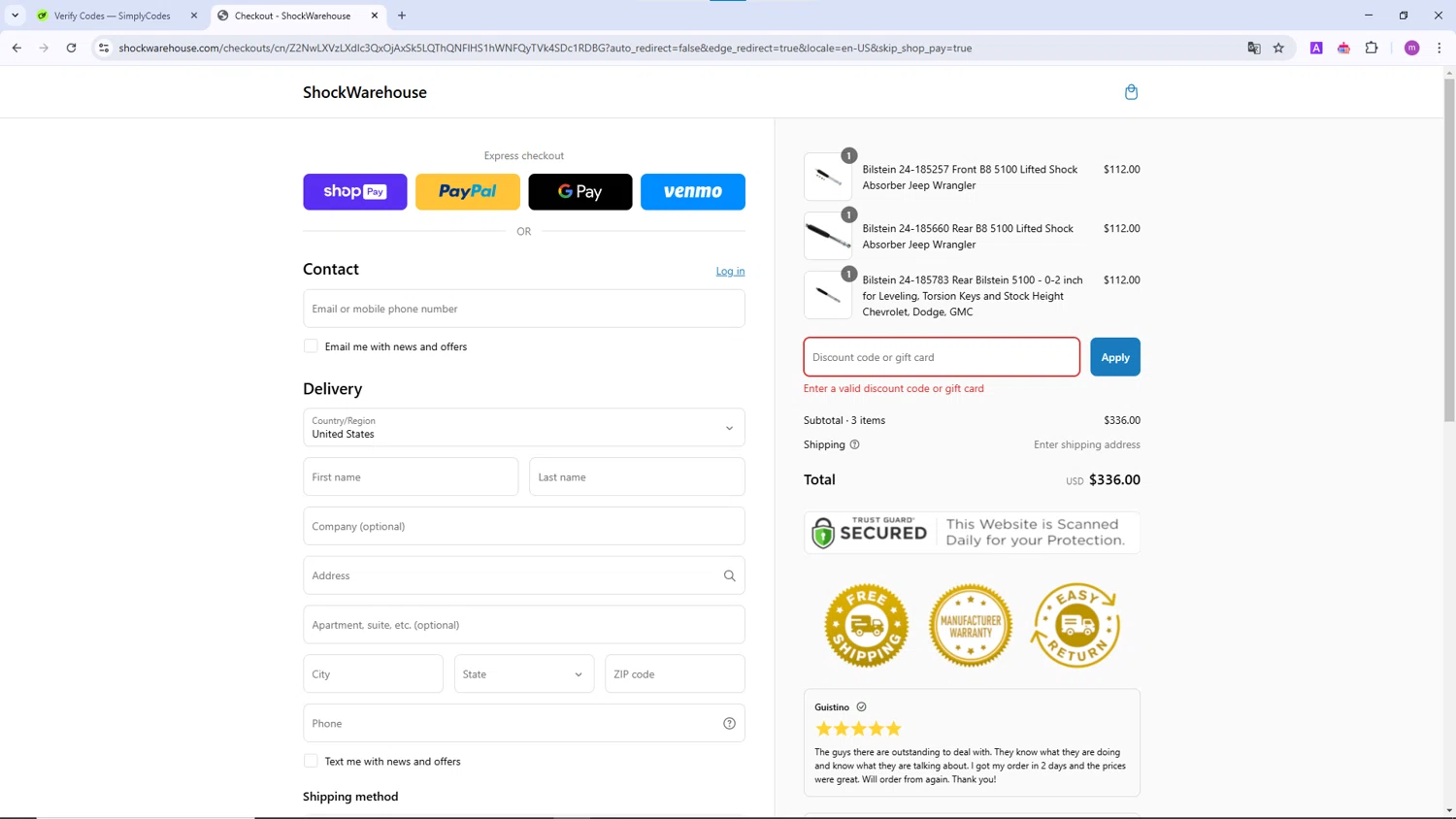This screenshot has width=1456, height=819.
Task: Click the browser address bar URL
Action: click(x=546, y=48)
